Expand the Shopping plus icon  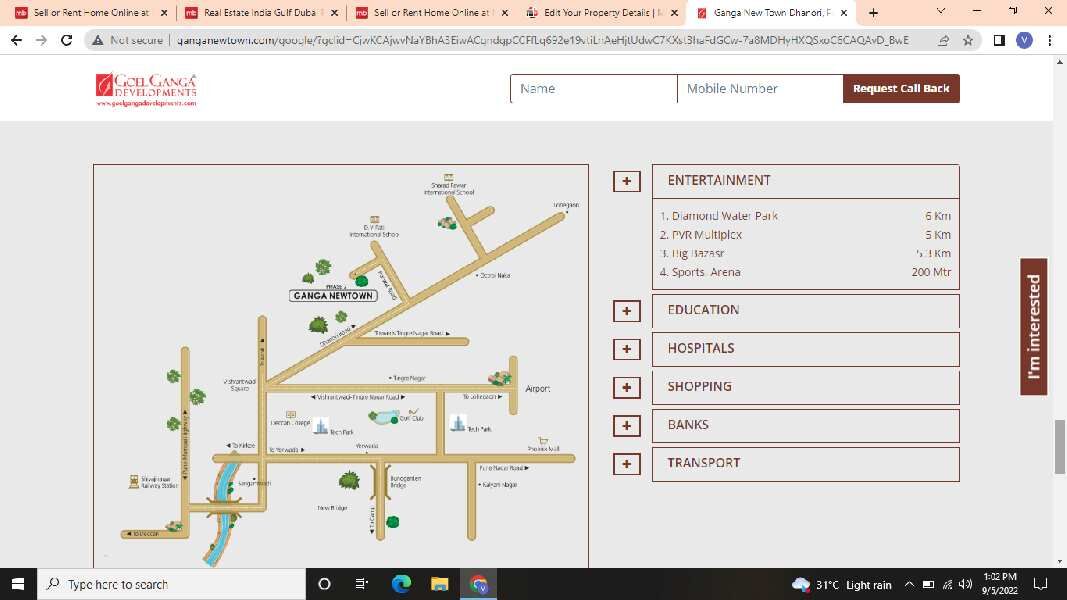coord(627,387)
